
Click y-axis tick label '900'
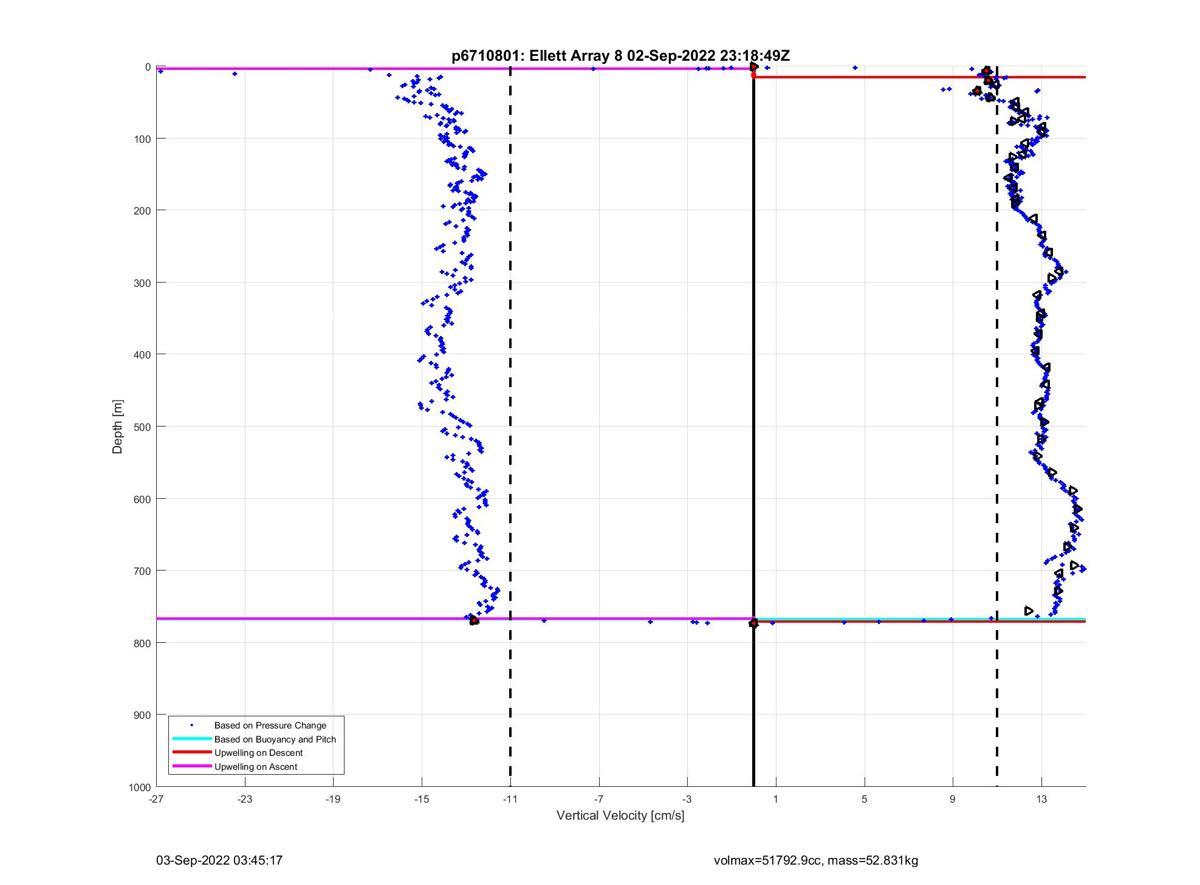pos(142,714)
